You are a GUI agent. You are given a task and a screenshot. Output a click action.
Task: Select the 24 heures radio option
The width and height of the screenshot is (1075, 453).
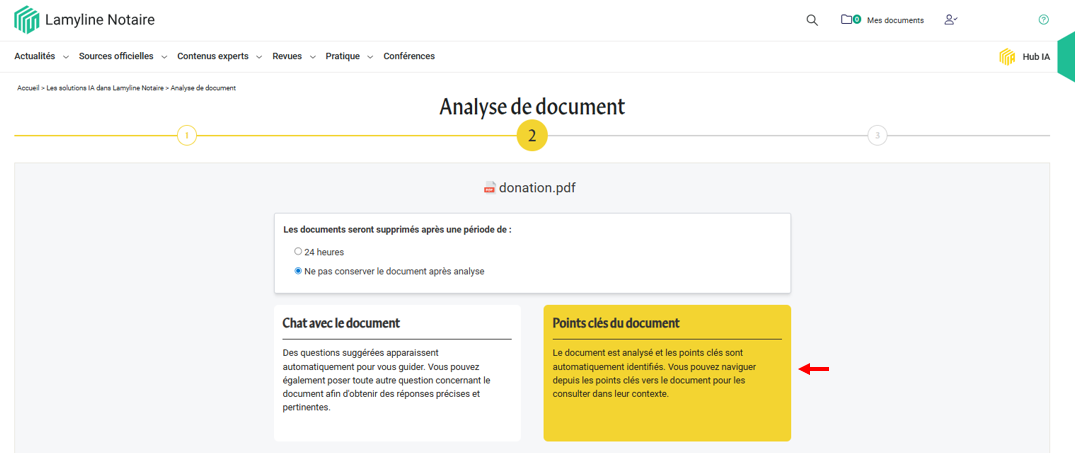click(x=298, y=252)
